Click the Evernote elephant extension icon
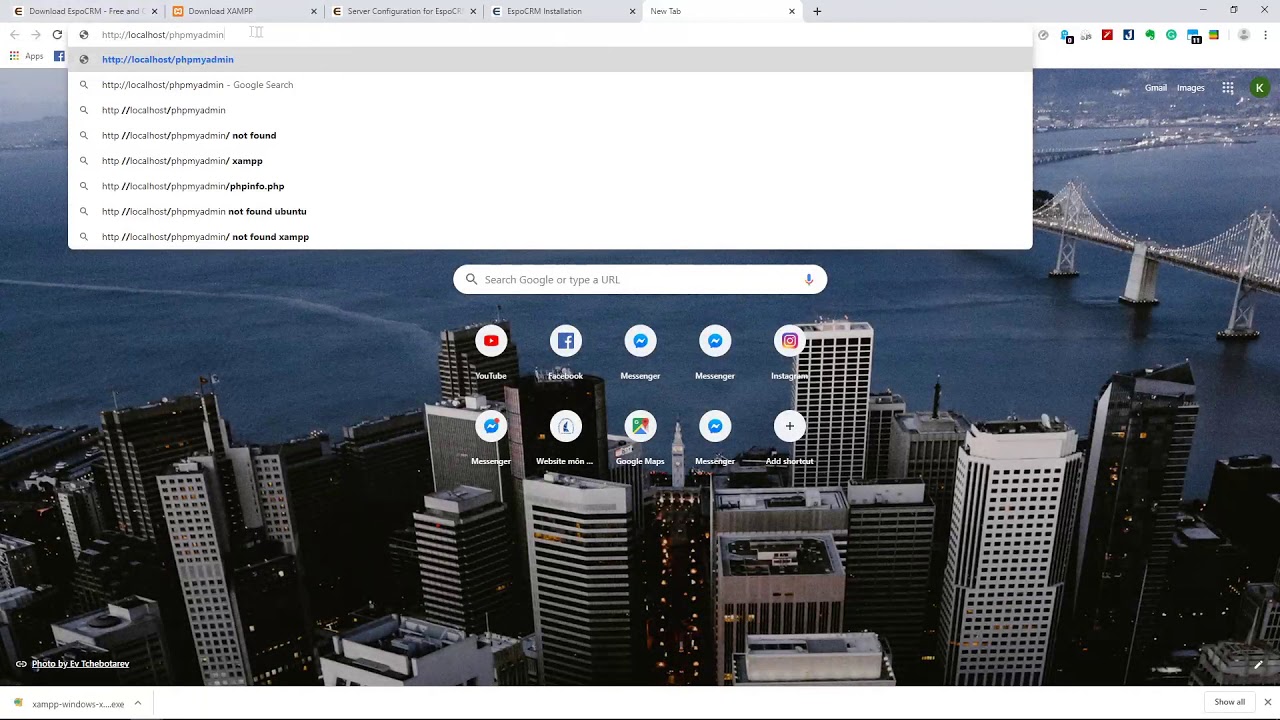 (1150, 35)
